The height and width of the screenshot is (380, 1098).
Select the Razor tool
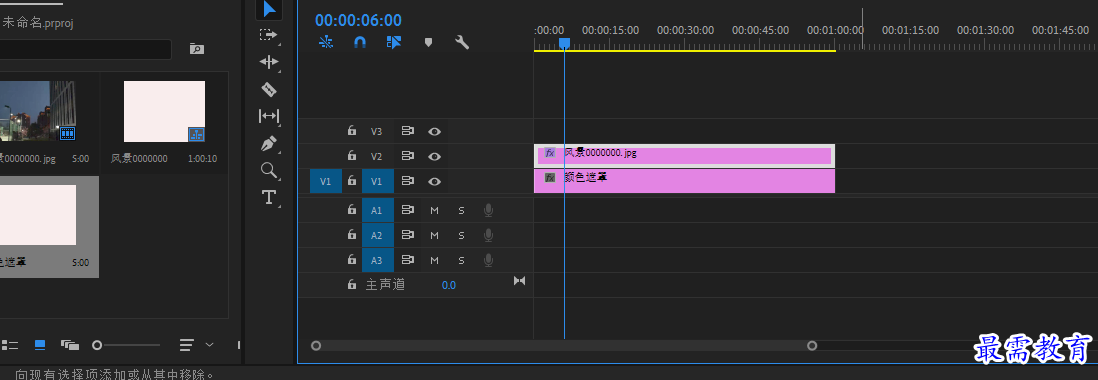(x=269, y=90)
